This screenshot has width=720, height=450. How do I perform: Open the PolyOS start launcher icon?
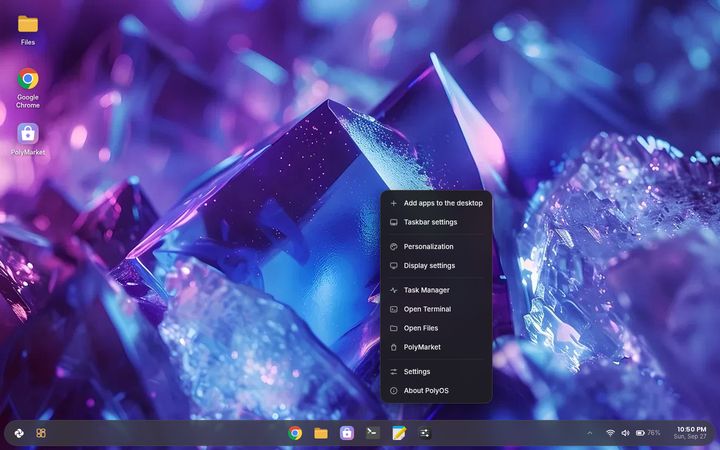(19, 433)
